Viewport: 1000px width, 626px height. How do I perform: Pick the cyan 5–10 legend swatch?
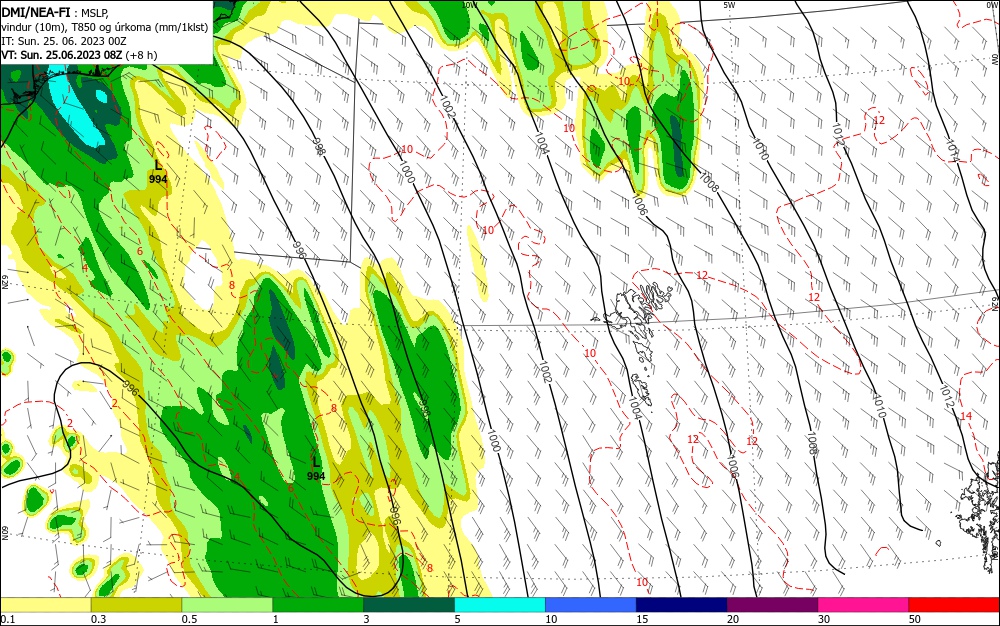coord(500,605)
